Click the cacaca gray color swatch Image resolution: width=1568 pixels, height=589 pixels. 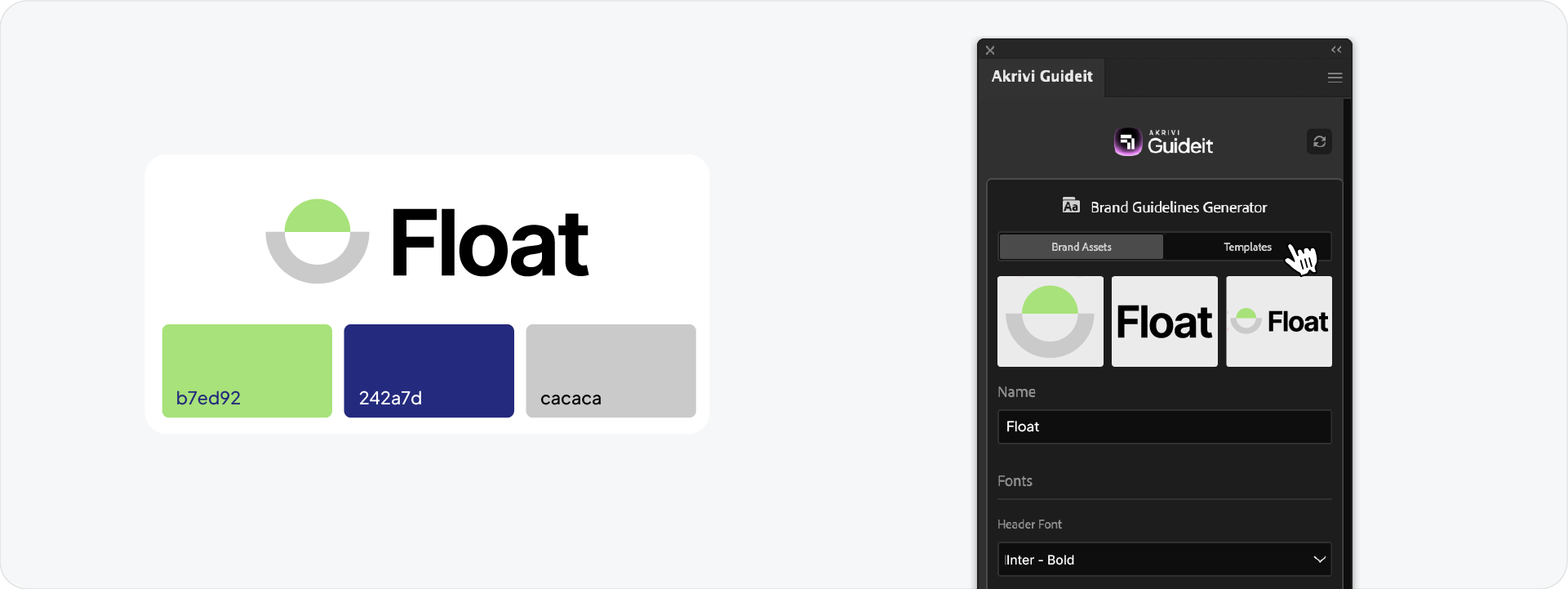611,370
